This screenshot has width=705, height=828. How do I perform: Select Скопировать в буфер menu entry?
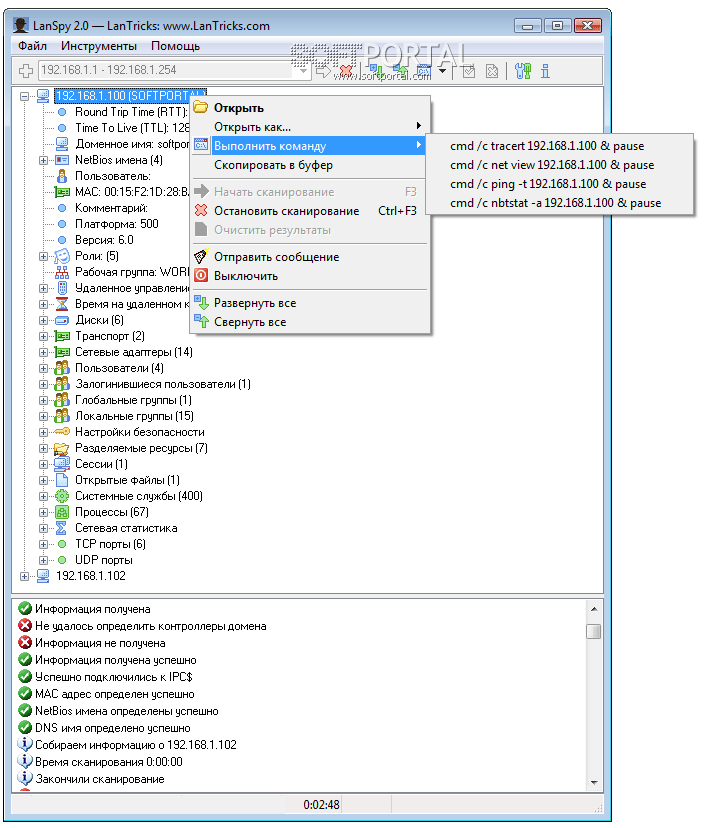(310, 165)
